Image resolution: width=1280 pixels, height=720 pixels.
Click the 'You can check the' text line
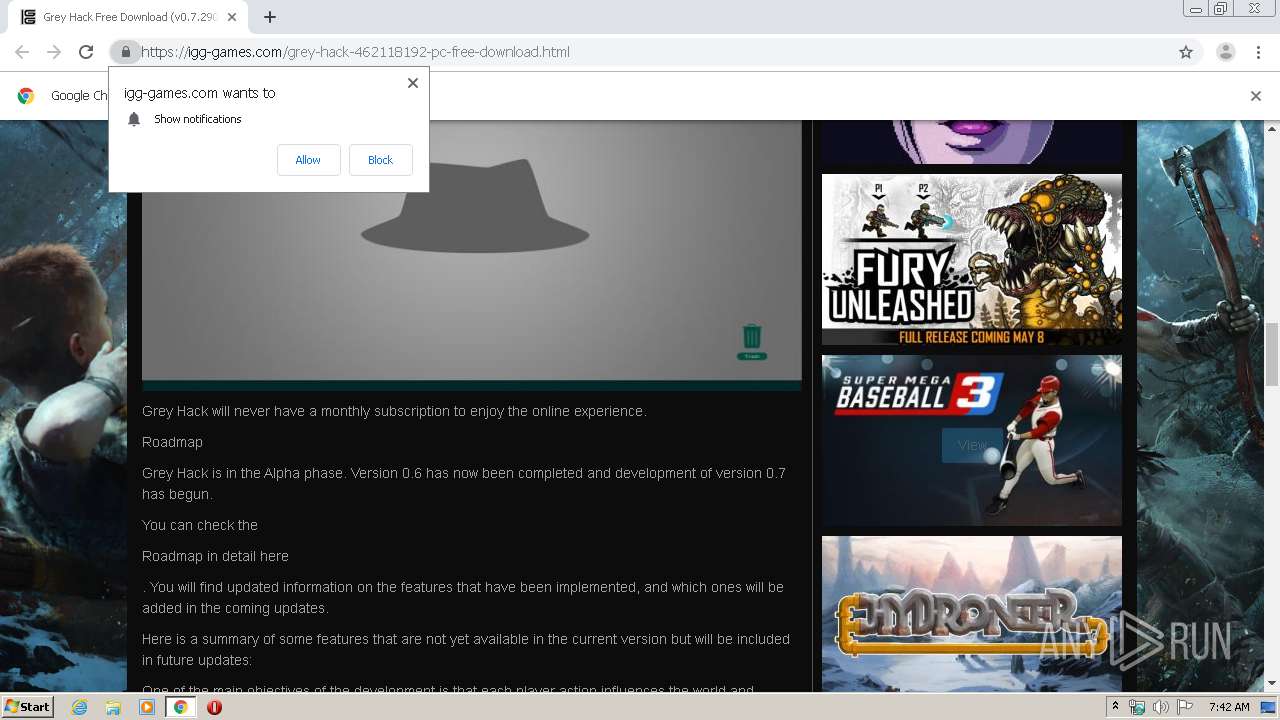(200, 525)
